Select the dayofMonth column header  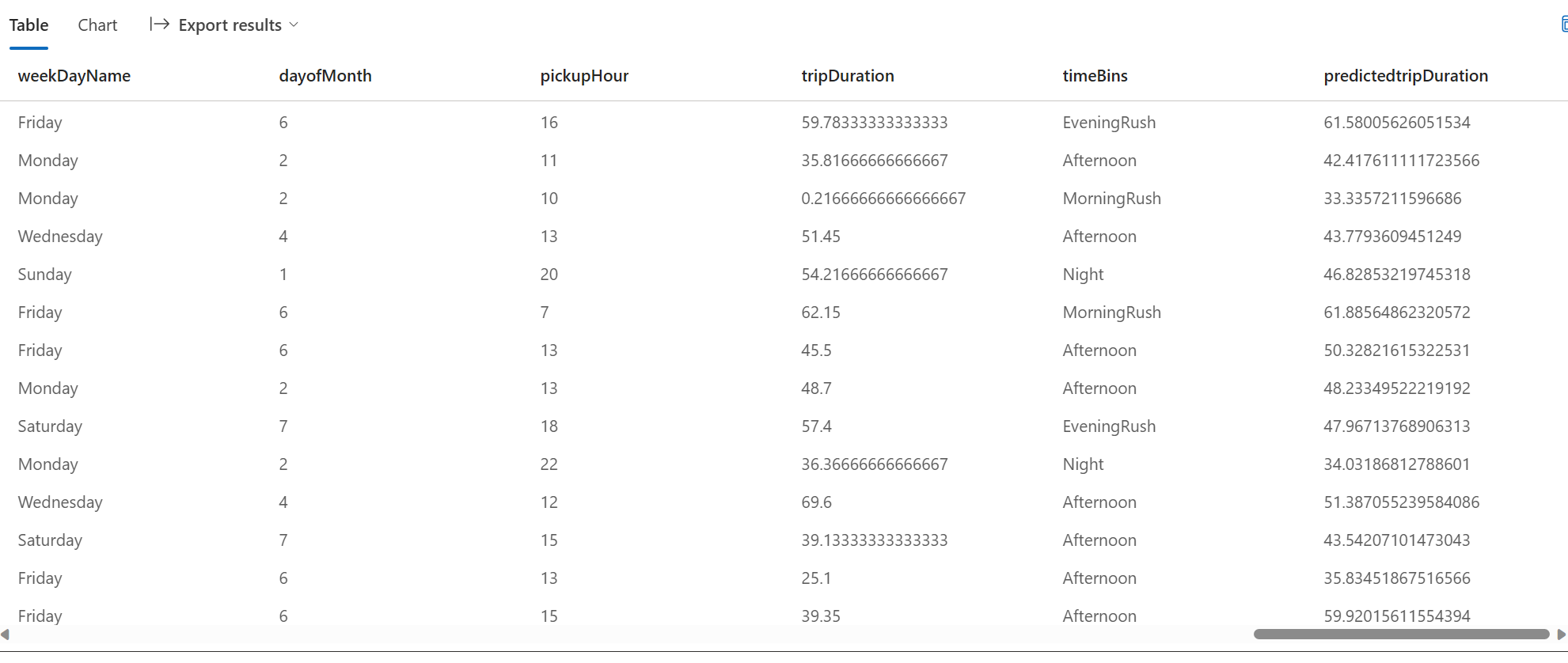pyautogui.click(x=325, y=76)
